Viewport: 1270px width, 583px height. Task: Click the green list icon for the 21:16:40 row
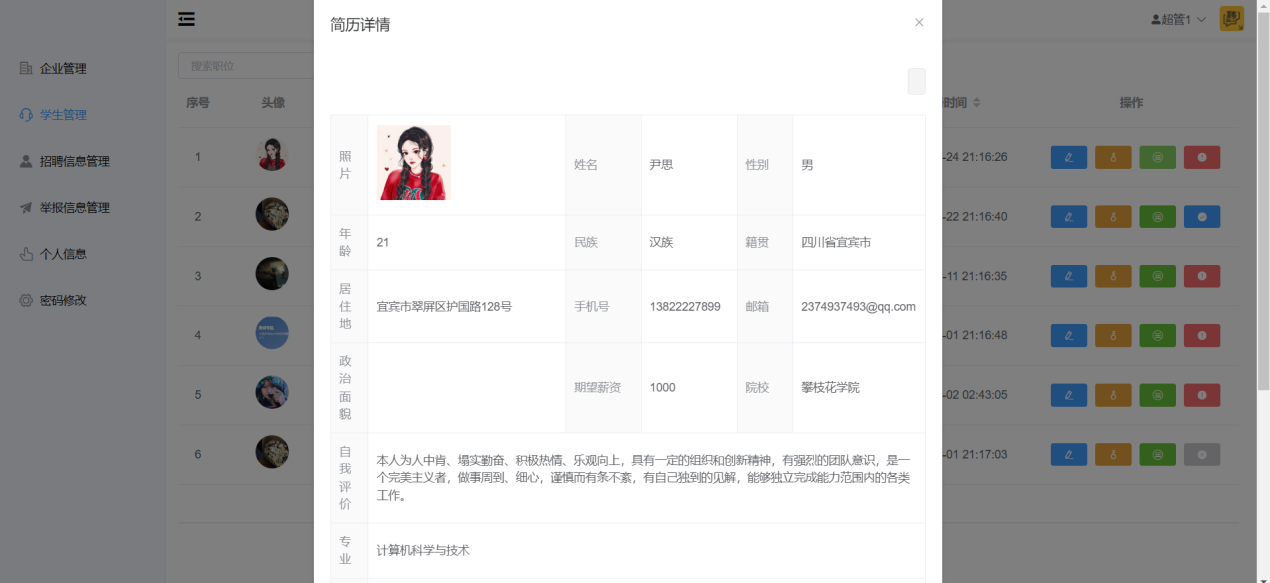[x=1157, y=216]
